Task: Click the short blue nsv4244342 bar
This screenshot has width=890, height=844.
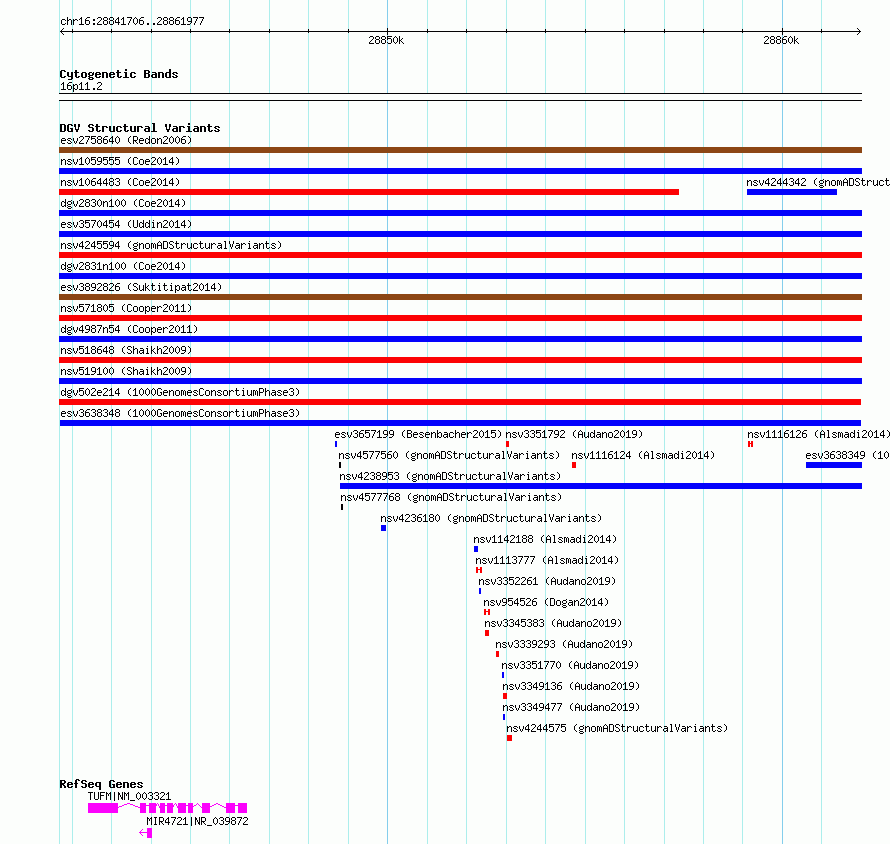Action: tap(792, 192)
